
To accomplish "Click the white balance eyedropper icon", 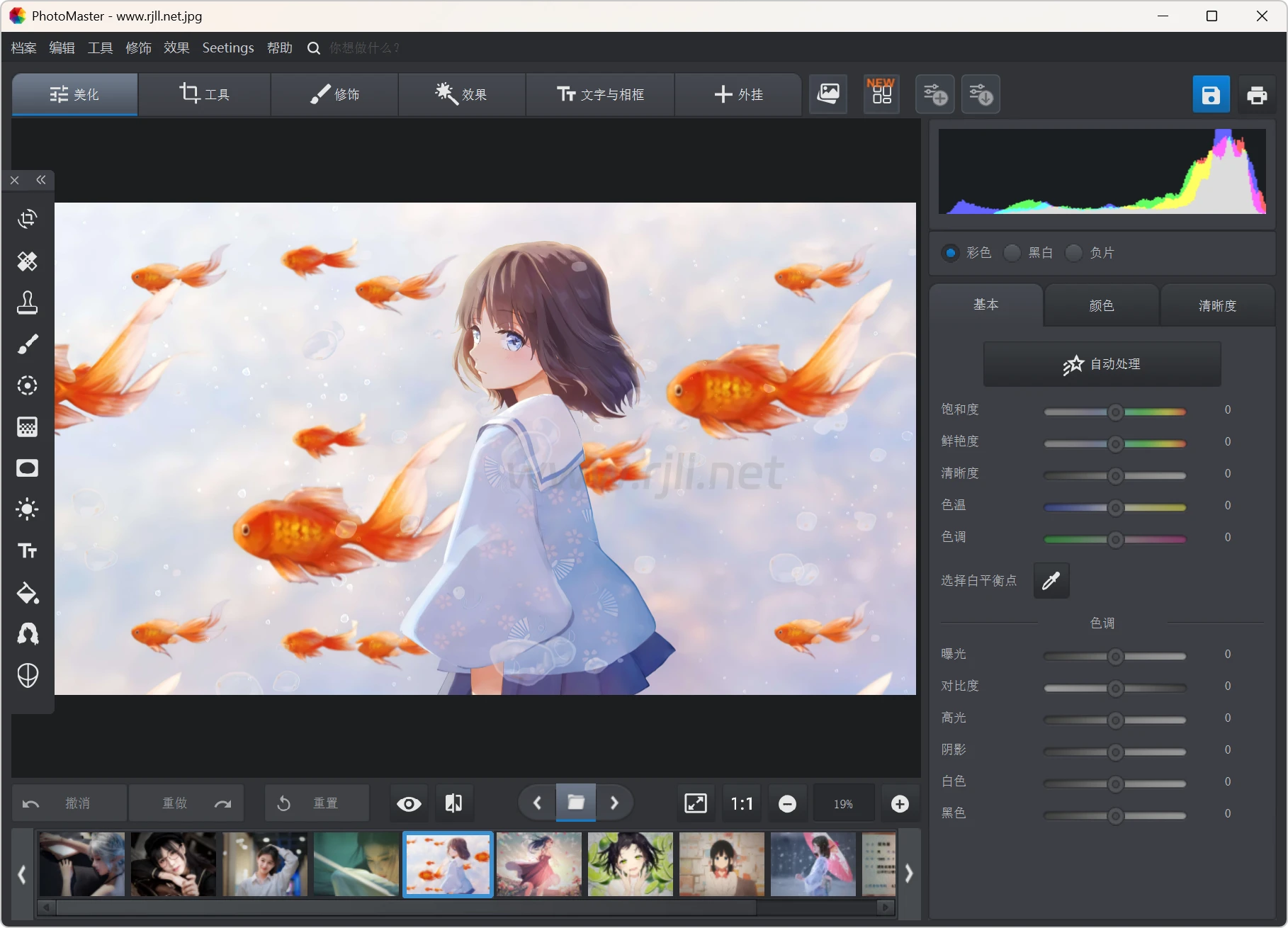I will 1051,581.
